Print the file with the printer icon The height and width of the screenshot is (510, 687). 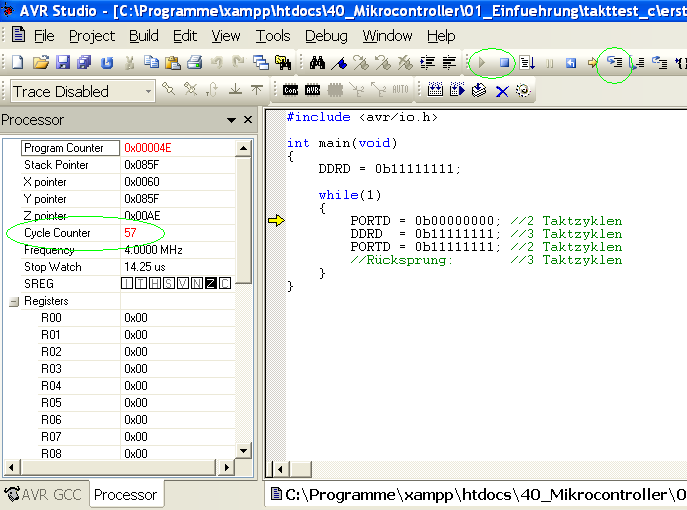[x=195, y=63]
